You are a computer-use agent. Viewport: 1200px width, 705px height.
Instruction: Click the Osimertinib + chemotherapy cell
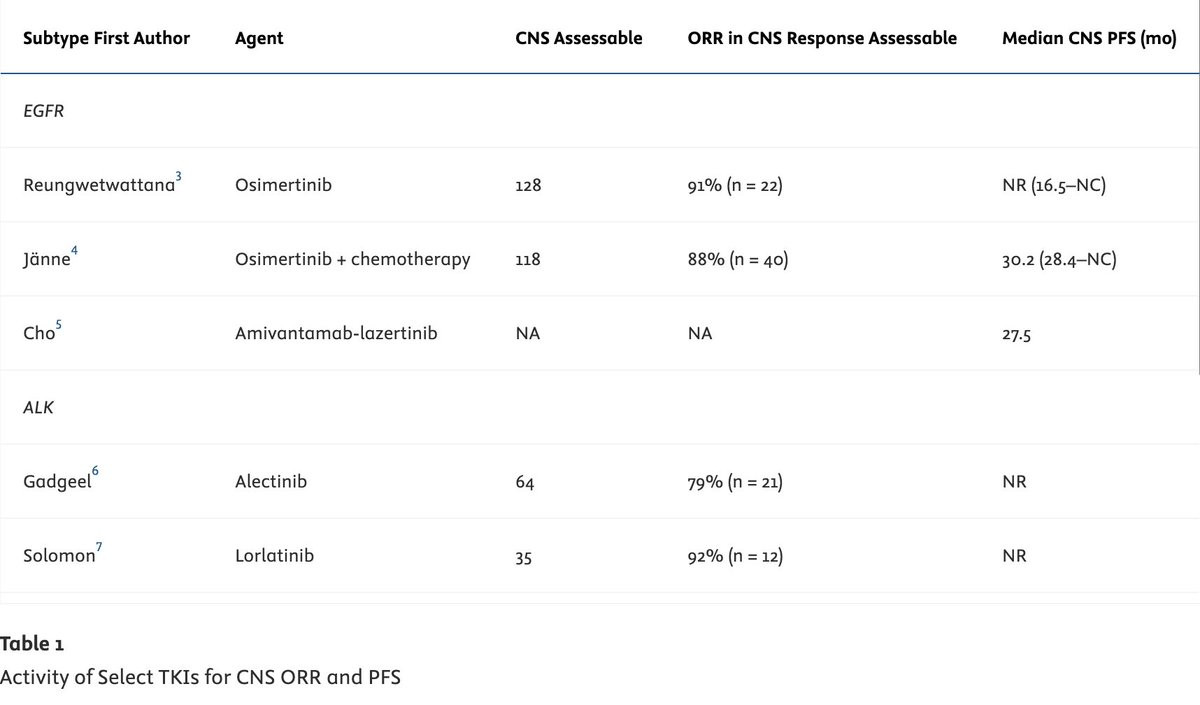point(352,259)
